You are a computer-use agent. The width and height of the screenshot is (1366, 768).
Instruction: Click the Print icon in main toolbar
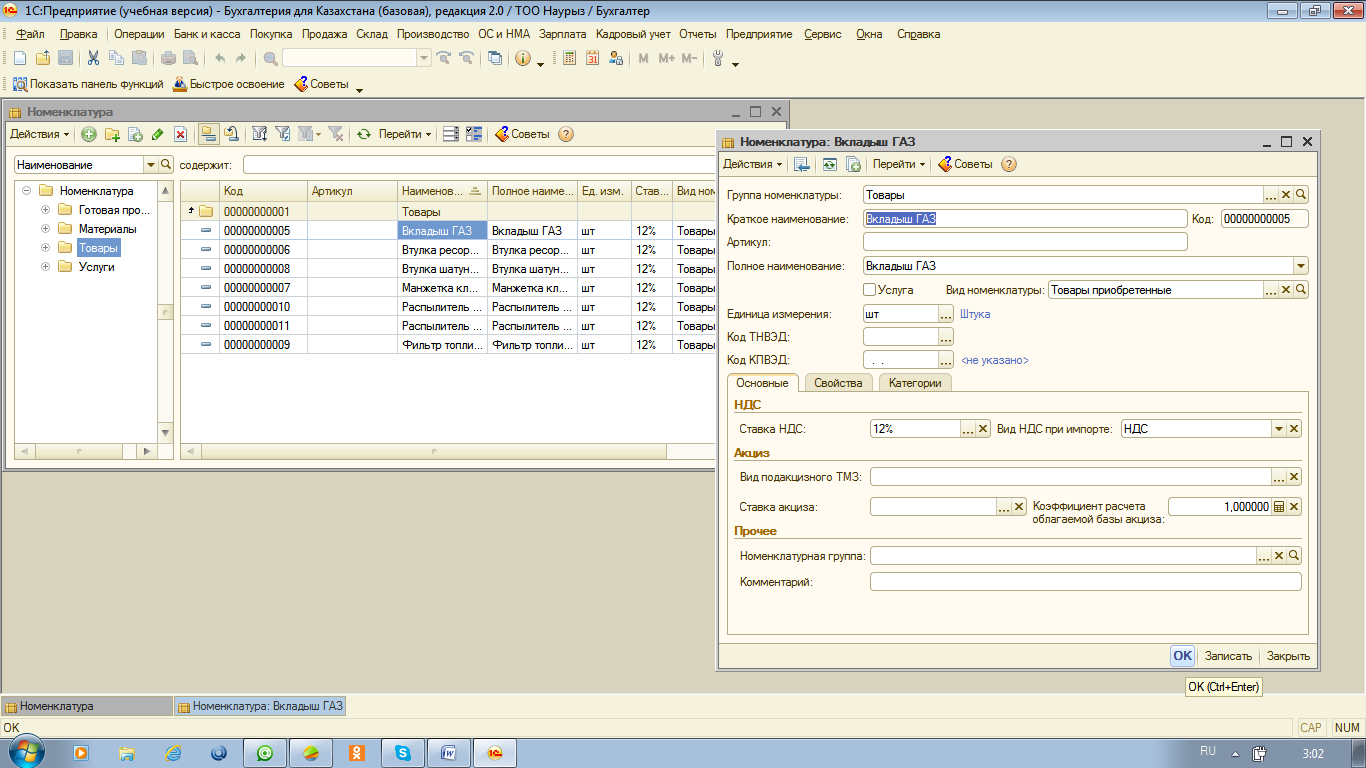(168, 58)
